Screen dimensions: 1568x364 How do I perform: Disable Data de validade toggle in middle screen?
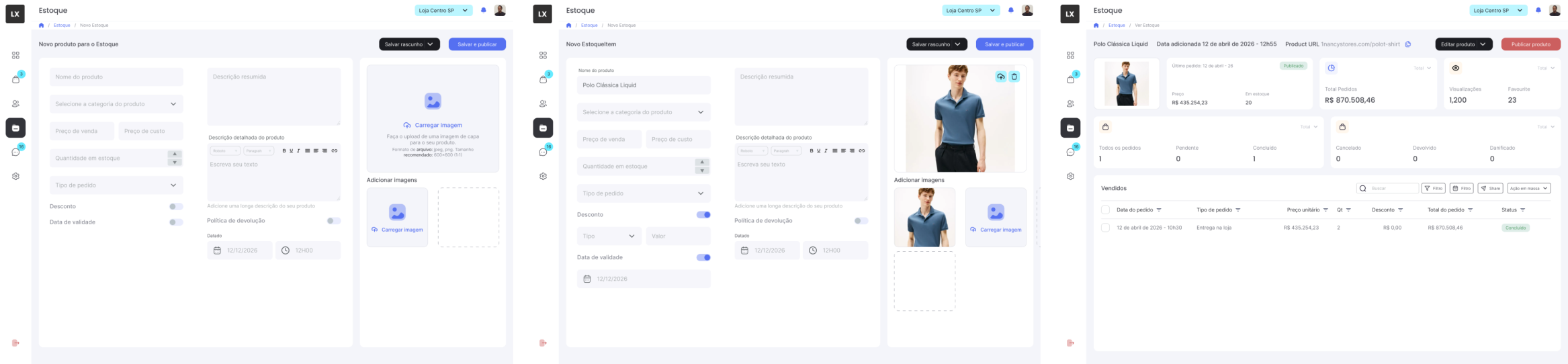click(703, 257)
